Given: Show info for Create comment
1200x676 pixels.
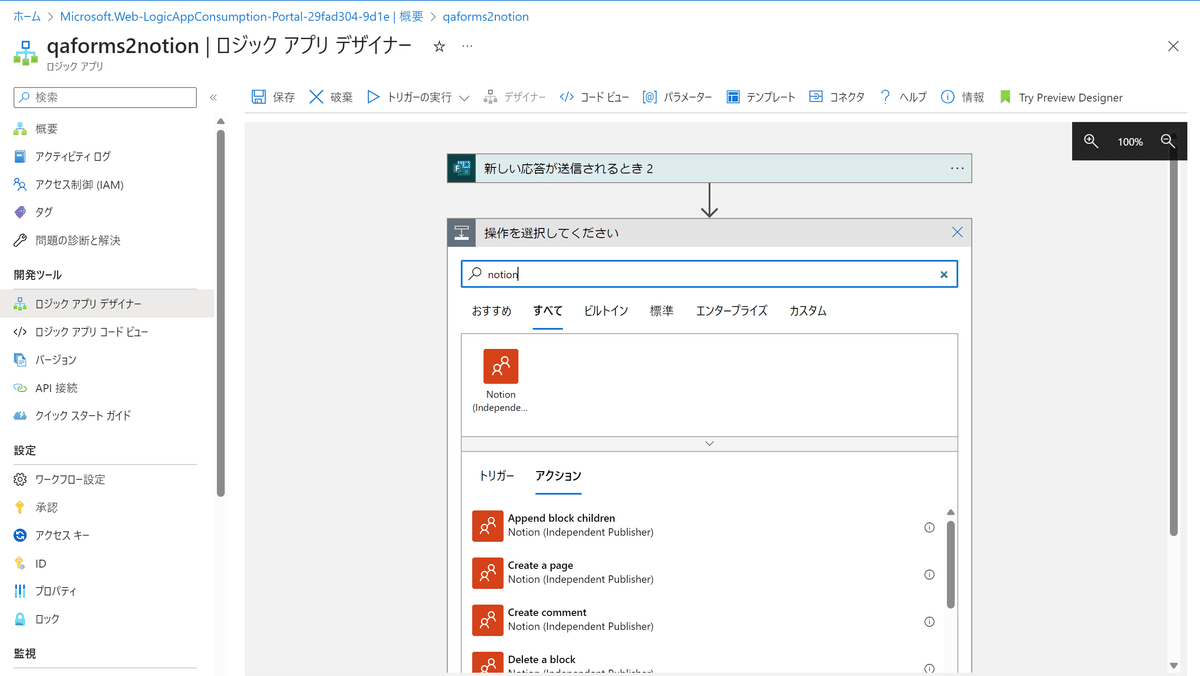Looking at the screenshot, I should click(929, 621).
